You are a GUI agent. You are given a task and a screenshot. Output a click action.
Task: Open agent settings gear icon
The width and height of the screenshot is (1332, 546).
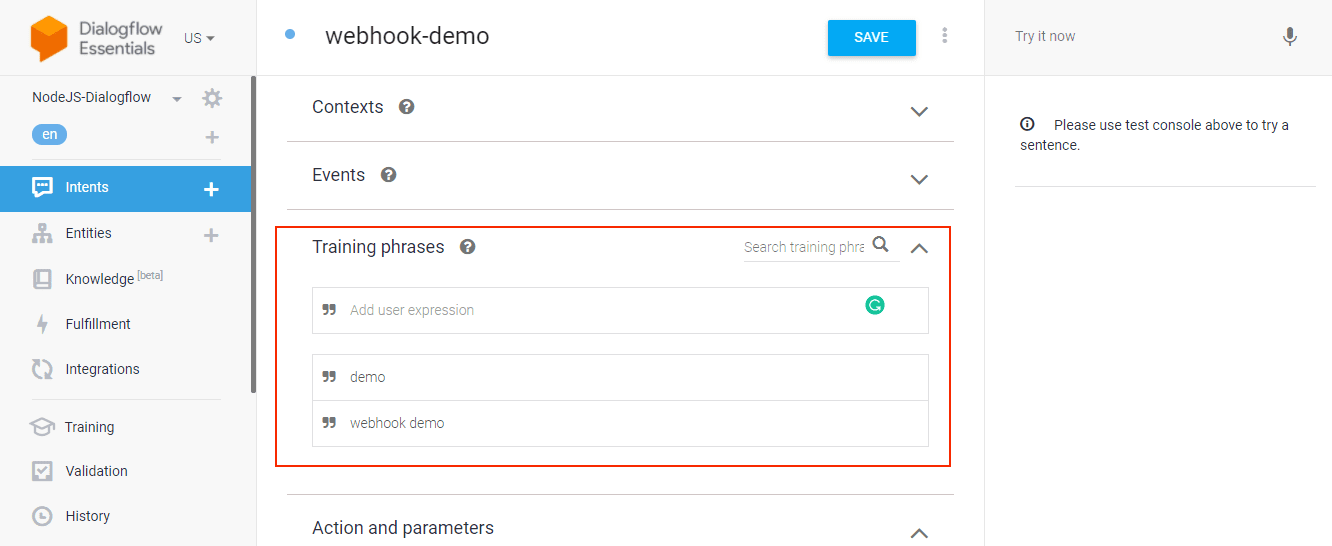coord(212,98)
